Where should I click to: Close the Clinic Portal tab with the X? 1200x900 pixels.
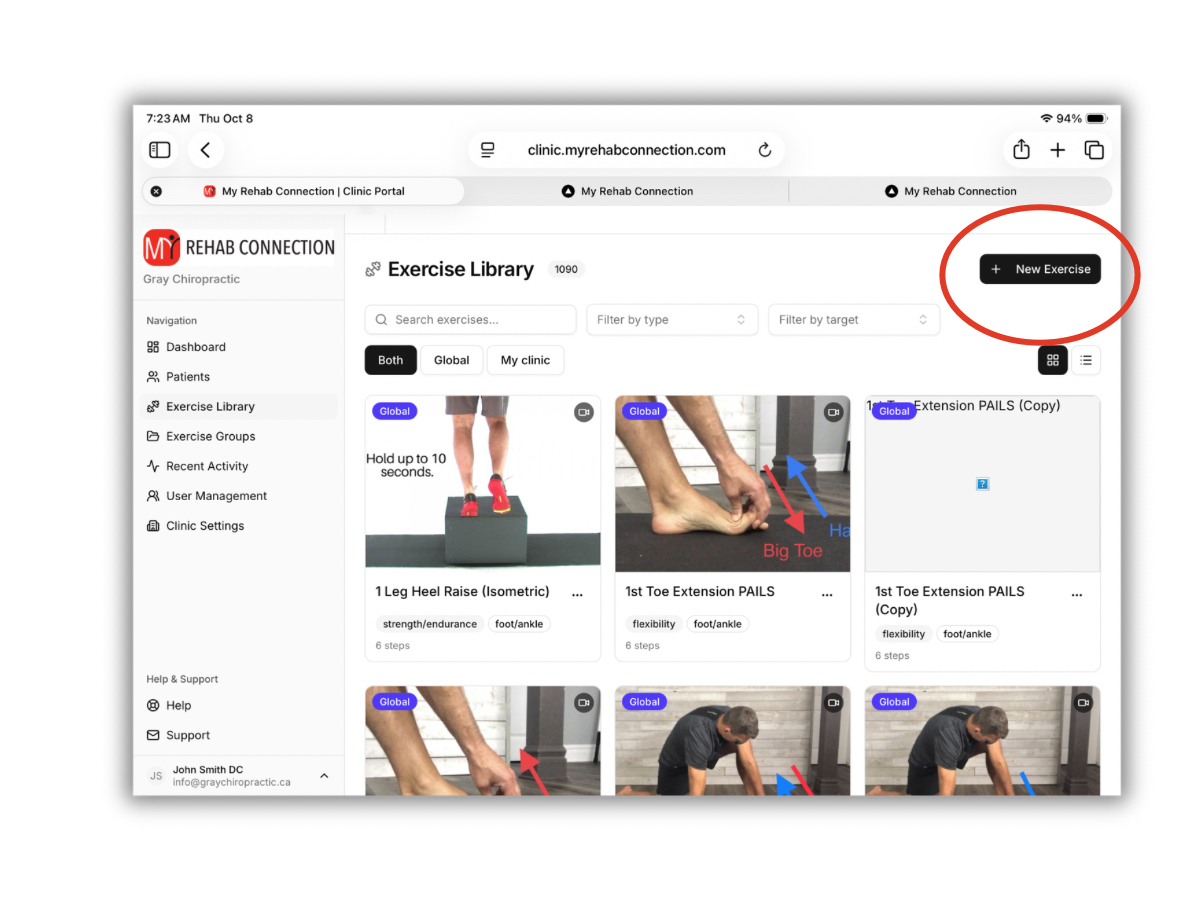156,191
